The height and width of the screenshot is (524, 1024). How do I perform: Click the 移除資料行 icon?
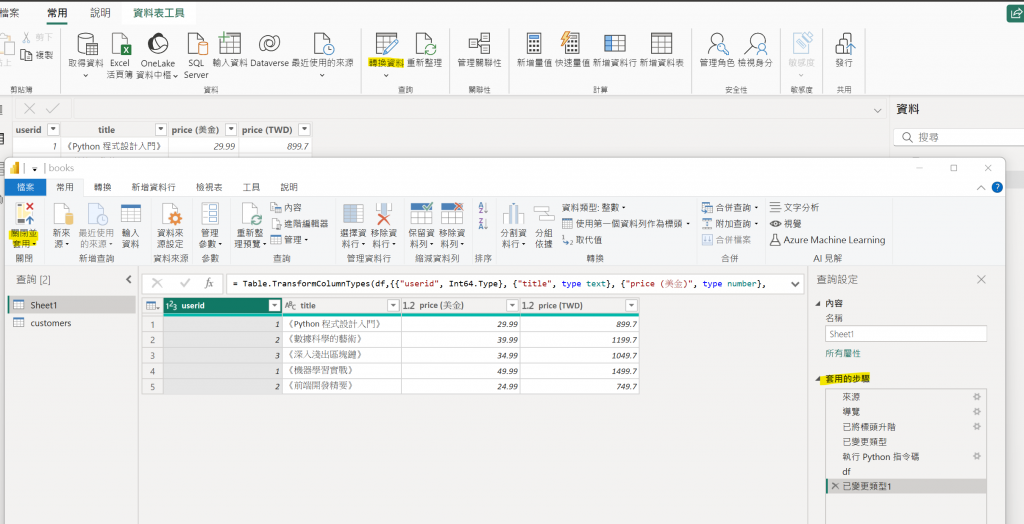click(383, 214)
